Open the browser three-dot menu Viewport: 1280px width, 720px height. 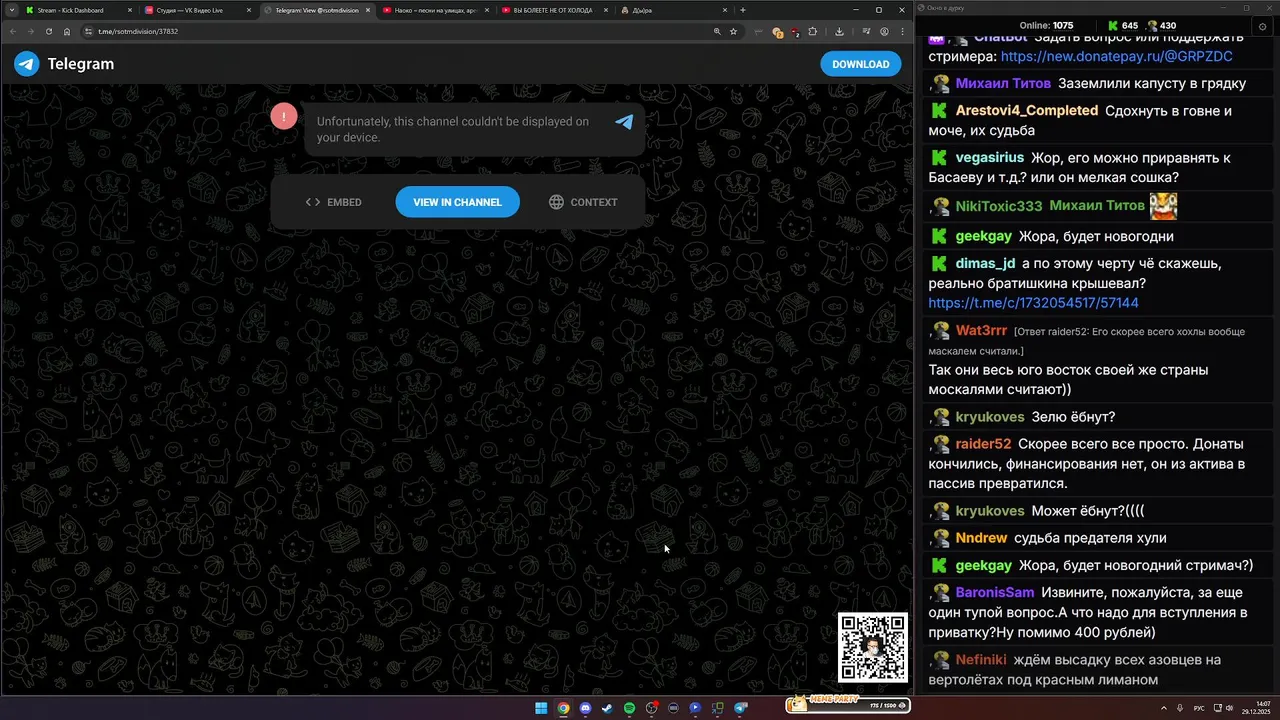902,31
